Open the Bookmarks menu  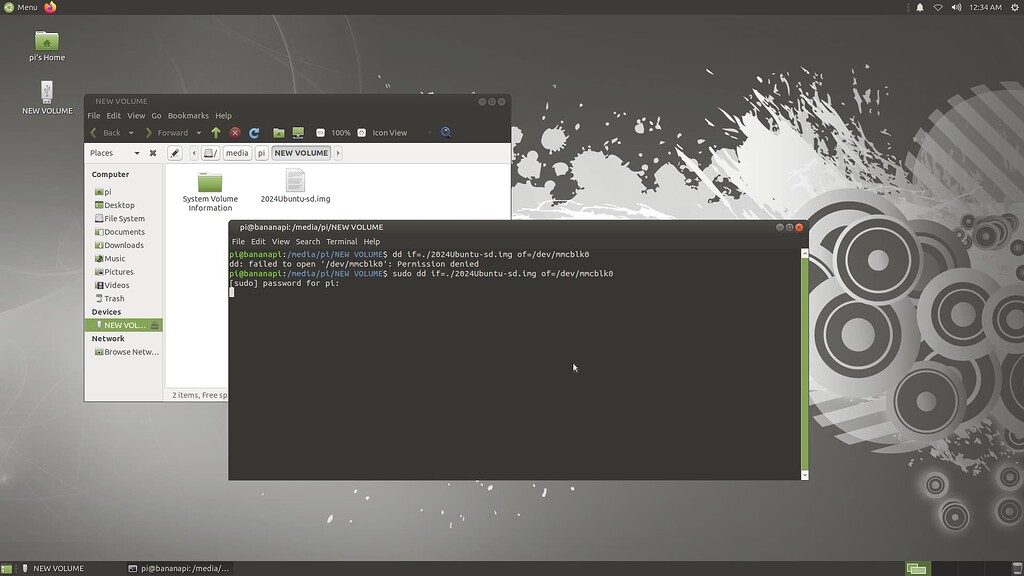pyautogui.click(x=188, y=115)
